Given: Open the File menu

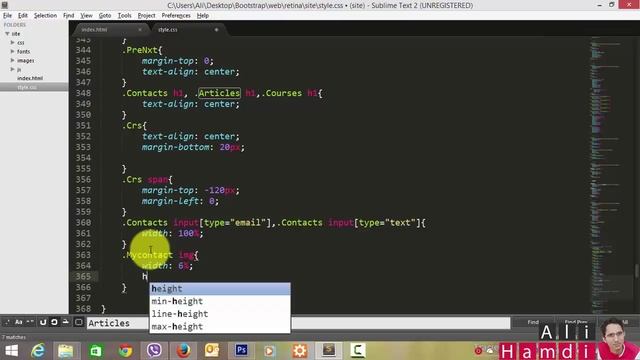Looking at the screenshot, I should (7, 16).
